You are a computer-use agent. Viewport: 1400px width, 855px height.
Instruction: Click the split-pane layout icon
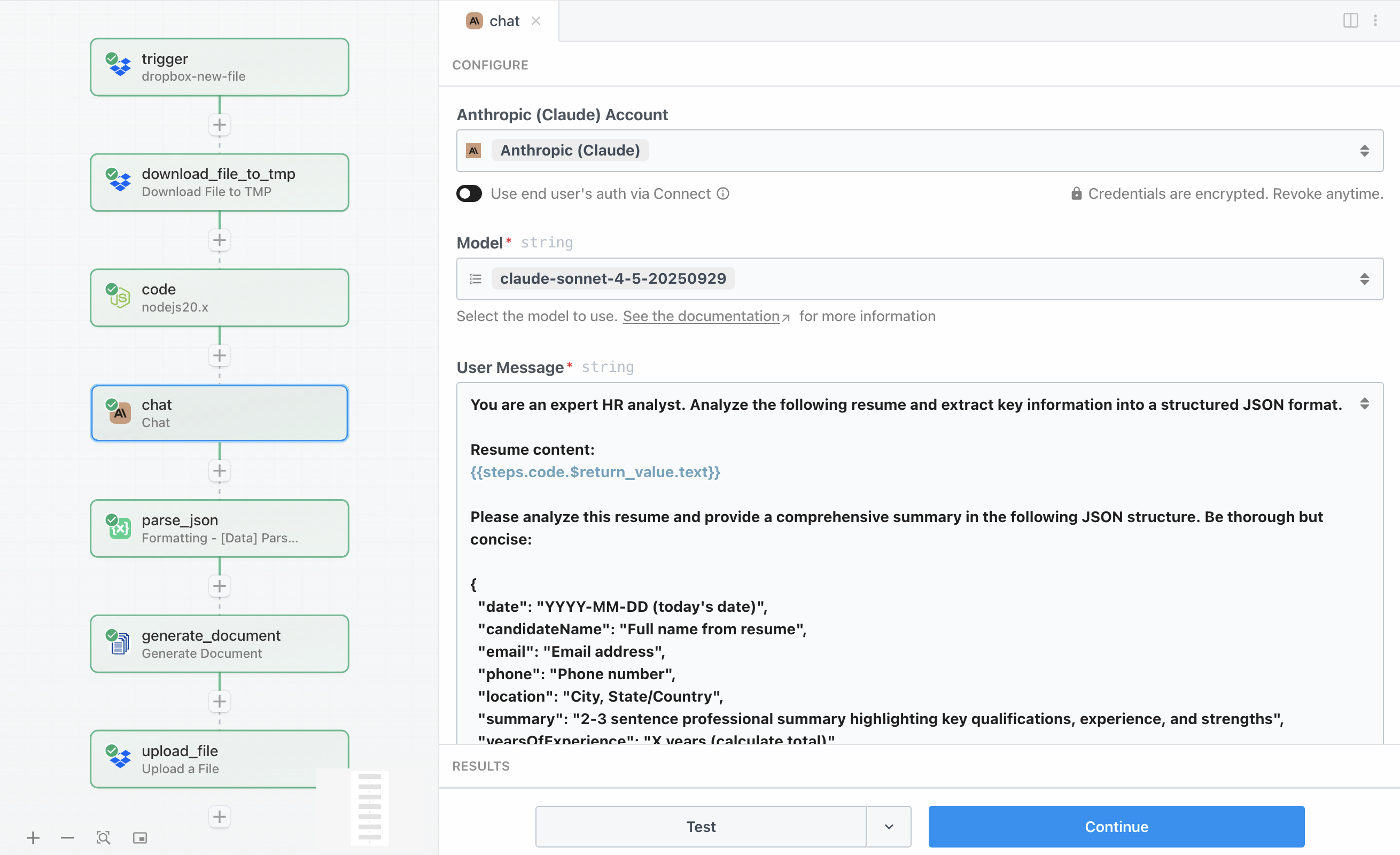[1350, 20]
